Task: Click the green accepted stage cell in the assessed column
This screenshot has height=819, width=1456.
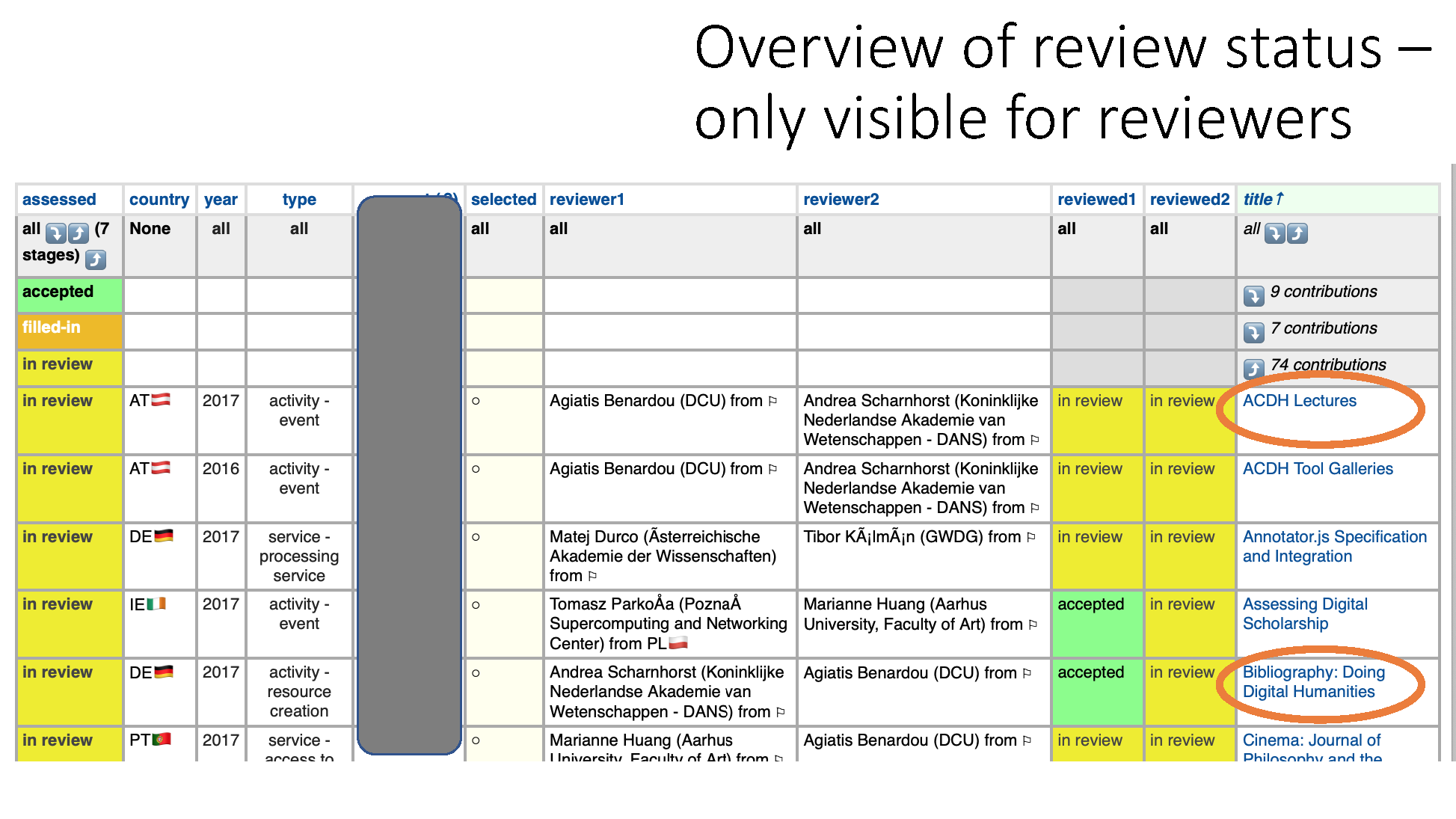Action: [x=70, y=295]
